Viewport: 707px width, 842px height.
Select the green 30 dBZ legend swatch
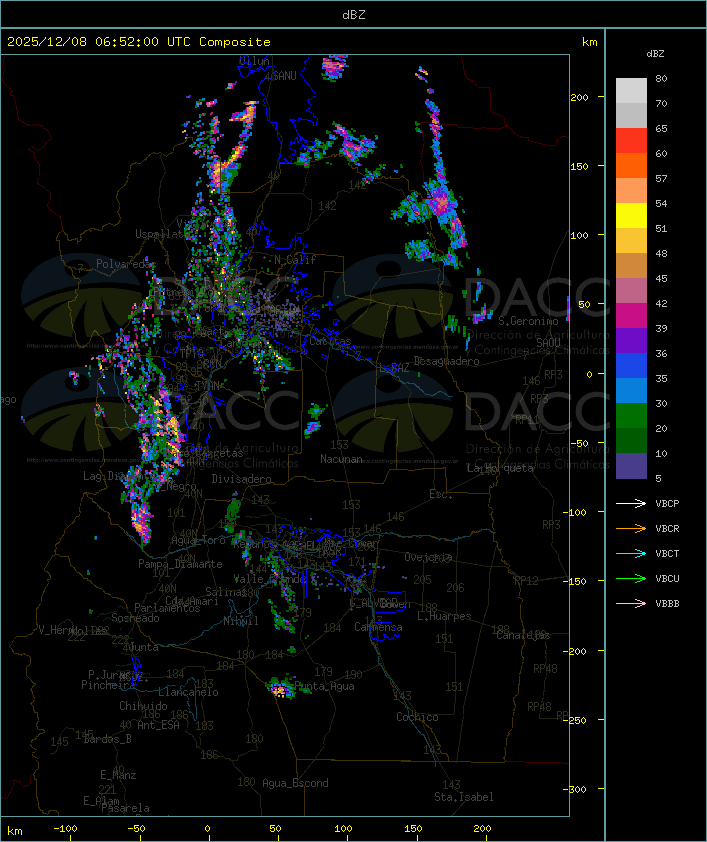coord(631,415)
